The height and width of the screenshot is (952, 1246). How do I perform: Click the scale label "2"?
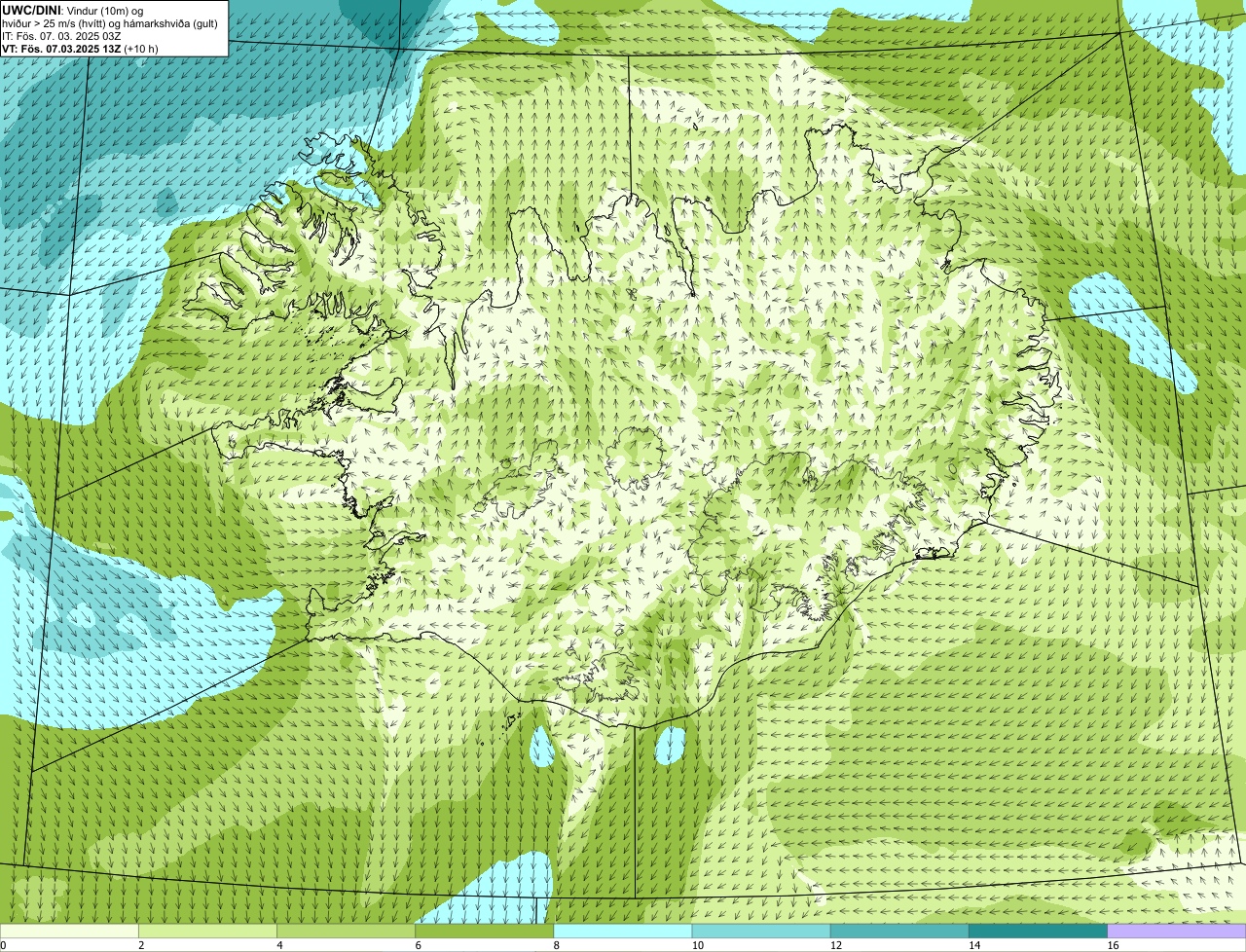click(x=141, y=945)
